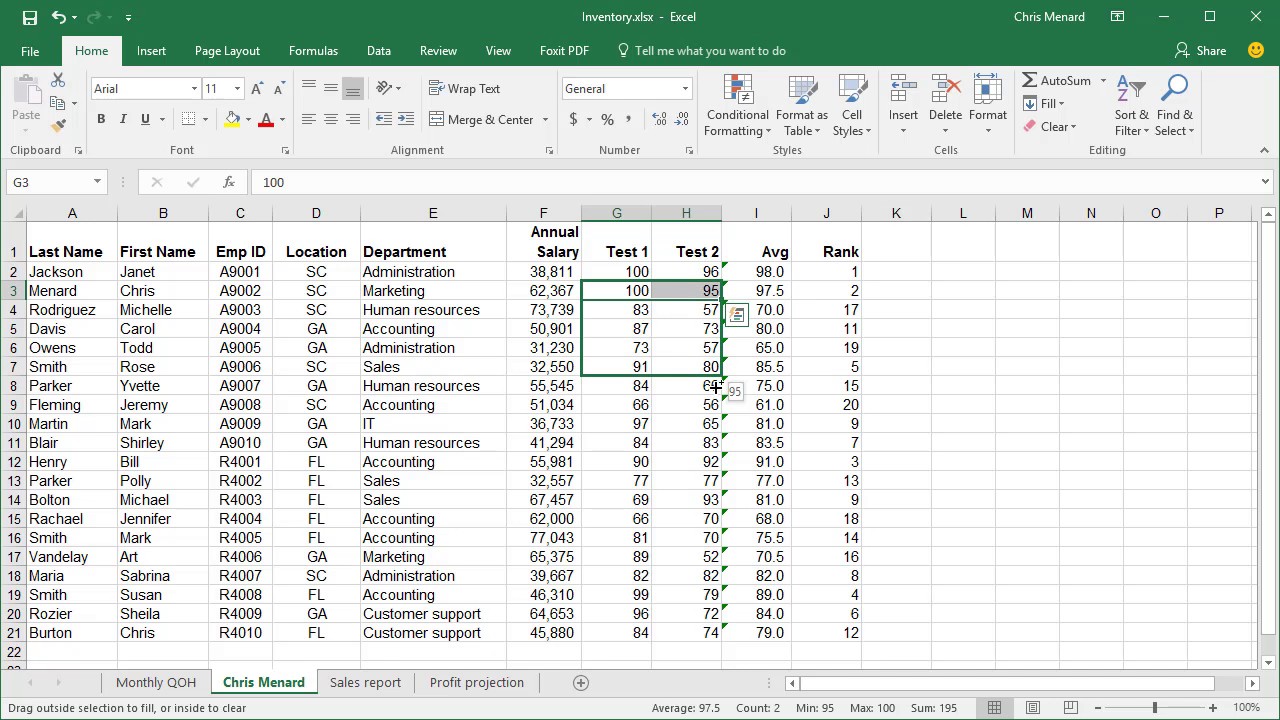The width and height of the screenshot is (1280, 720).
Task: Click Tell me what you want to do
Action: click(x=701, y=51)
